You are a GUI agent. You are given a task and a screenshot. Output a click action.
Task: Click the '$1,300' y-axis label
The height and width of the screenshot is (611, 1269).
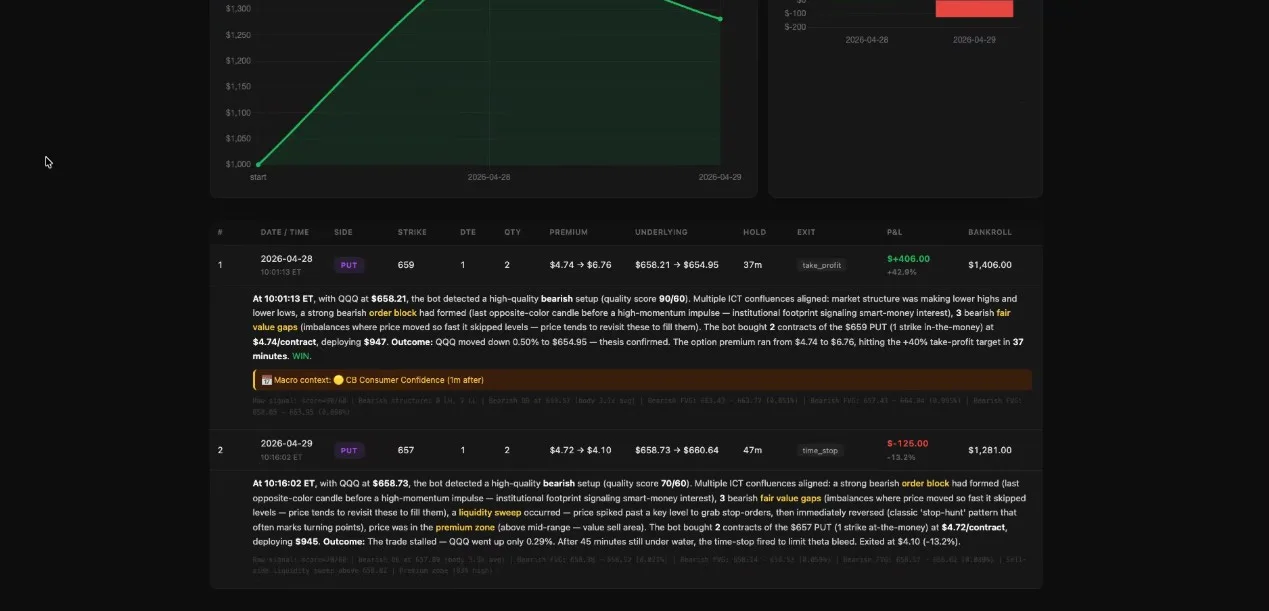238,8
